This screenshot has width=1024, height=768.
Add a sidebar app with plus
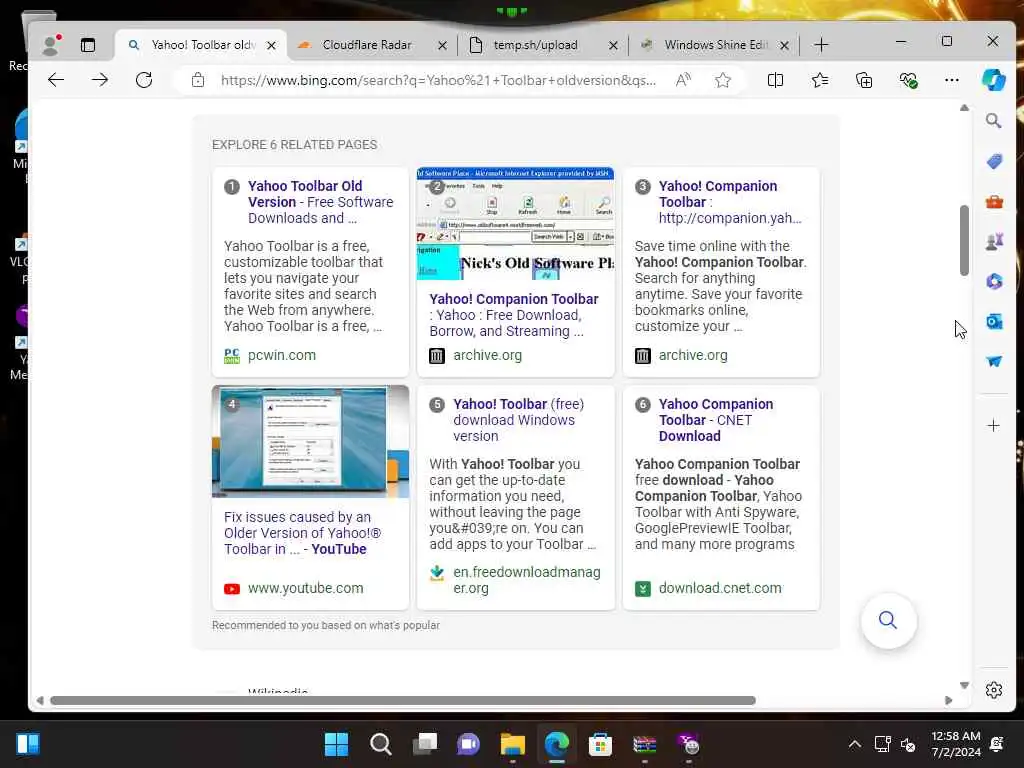993,426
